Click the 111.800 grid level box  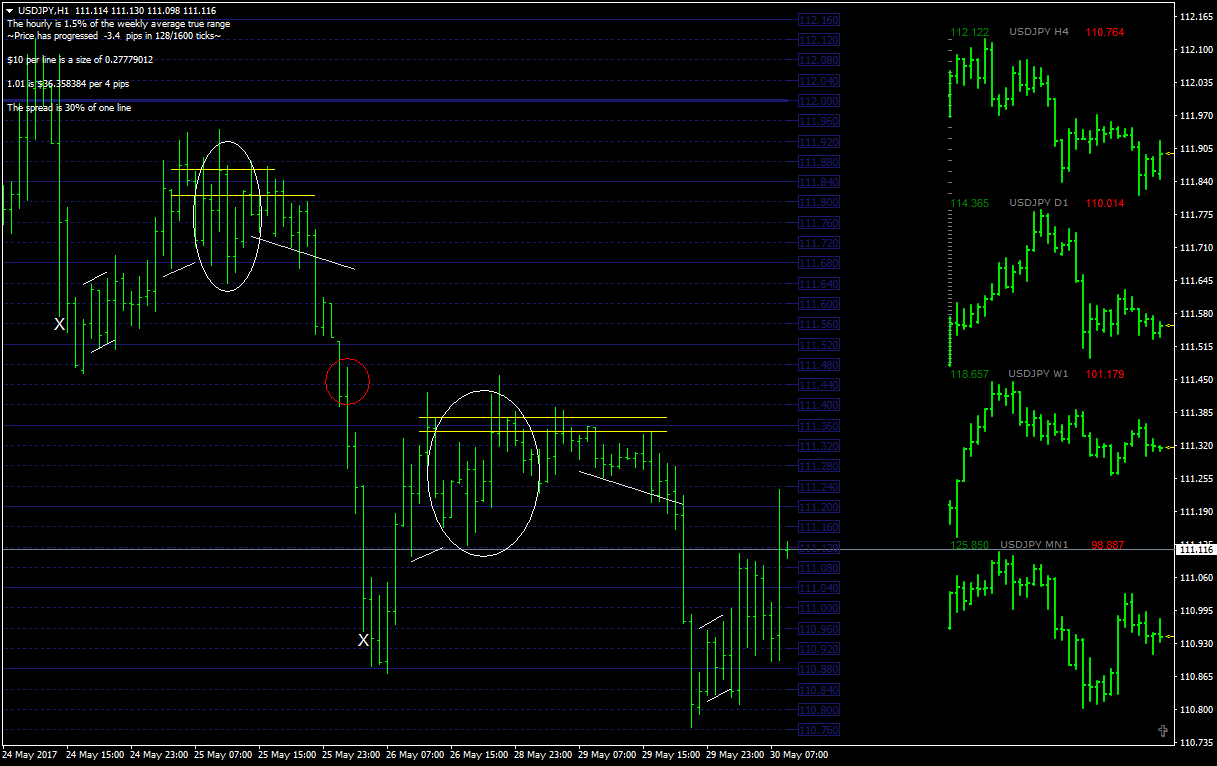[820, 202]
